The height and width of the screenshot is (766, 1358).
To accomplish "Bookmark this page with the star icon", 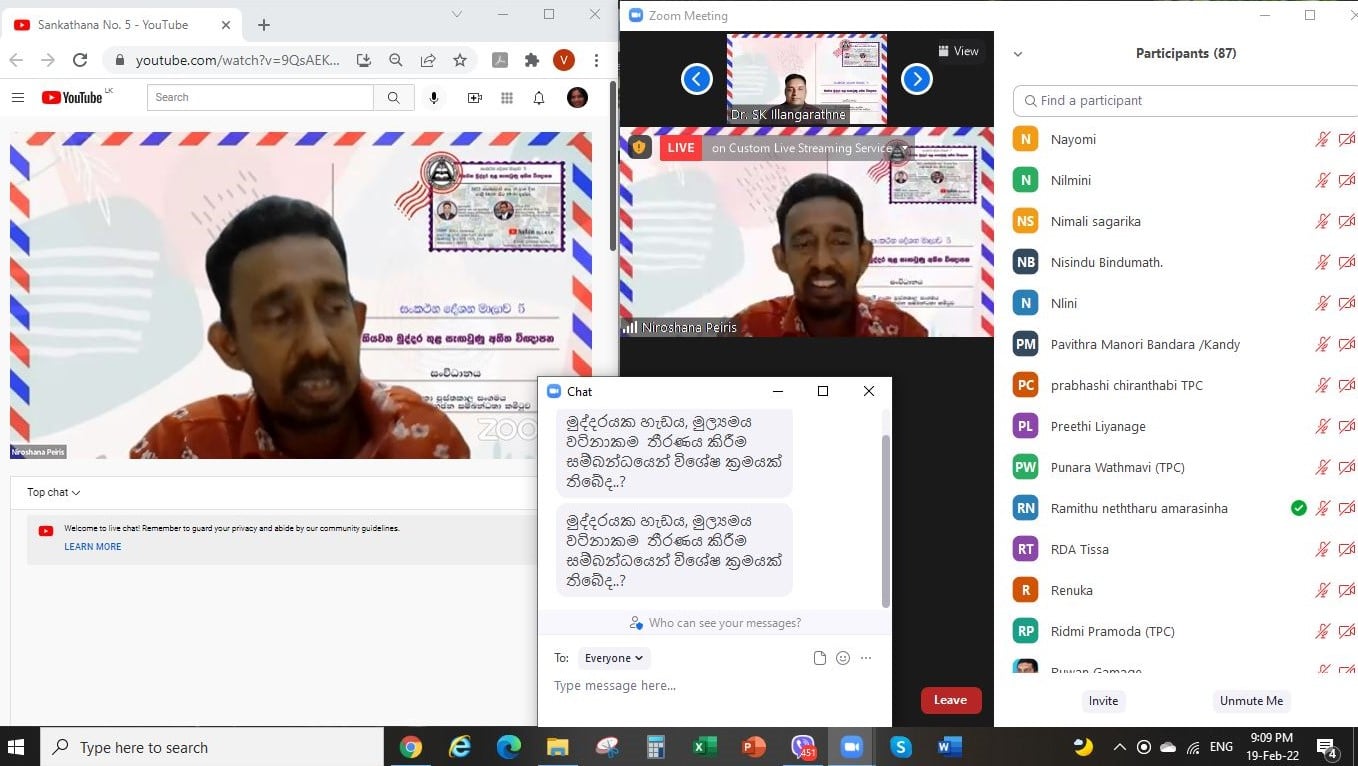I will pyautogui.click(x=460, y=60).
